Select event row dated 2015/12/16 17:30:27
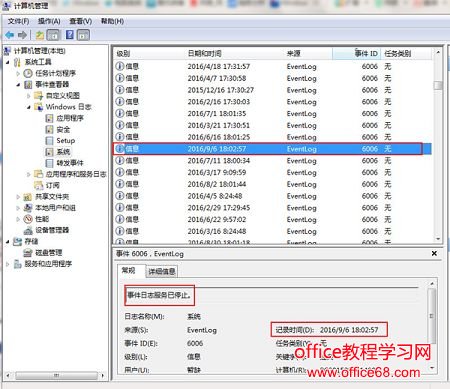Screen dimensions: 450x389 pyautogui.click(x=273, y=90)
